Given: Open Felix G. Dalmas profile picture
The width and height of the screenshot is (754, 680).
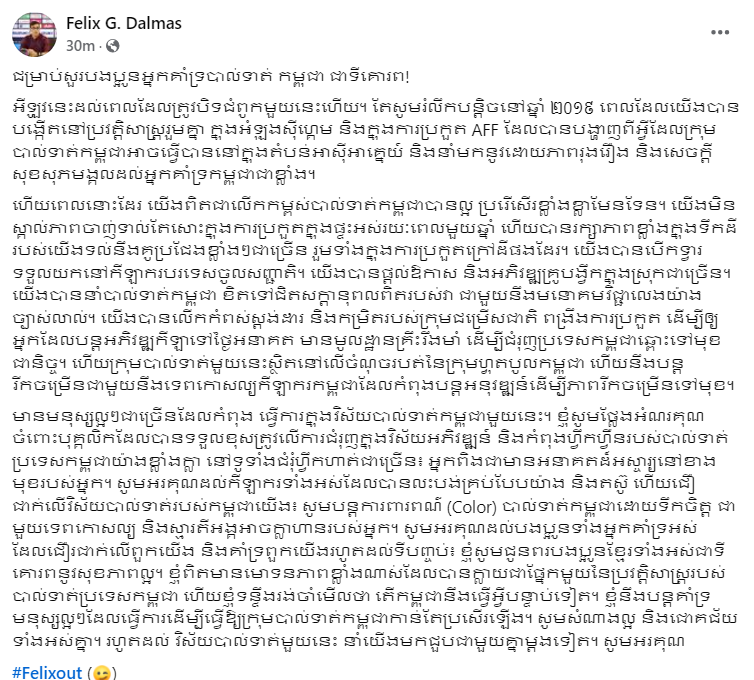Looking at the screenshot, I should coord(34,35).
